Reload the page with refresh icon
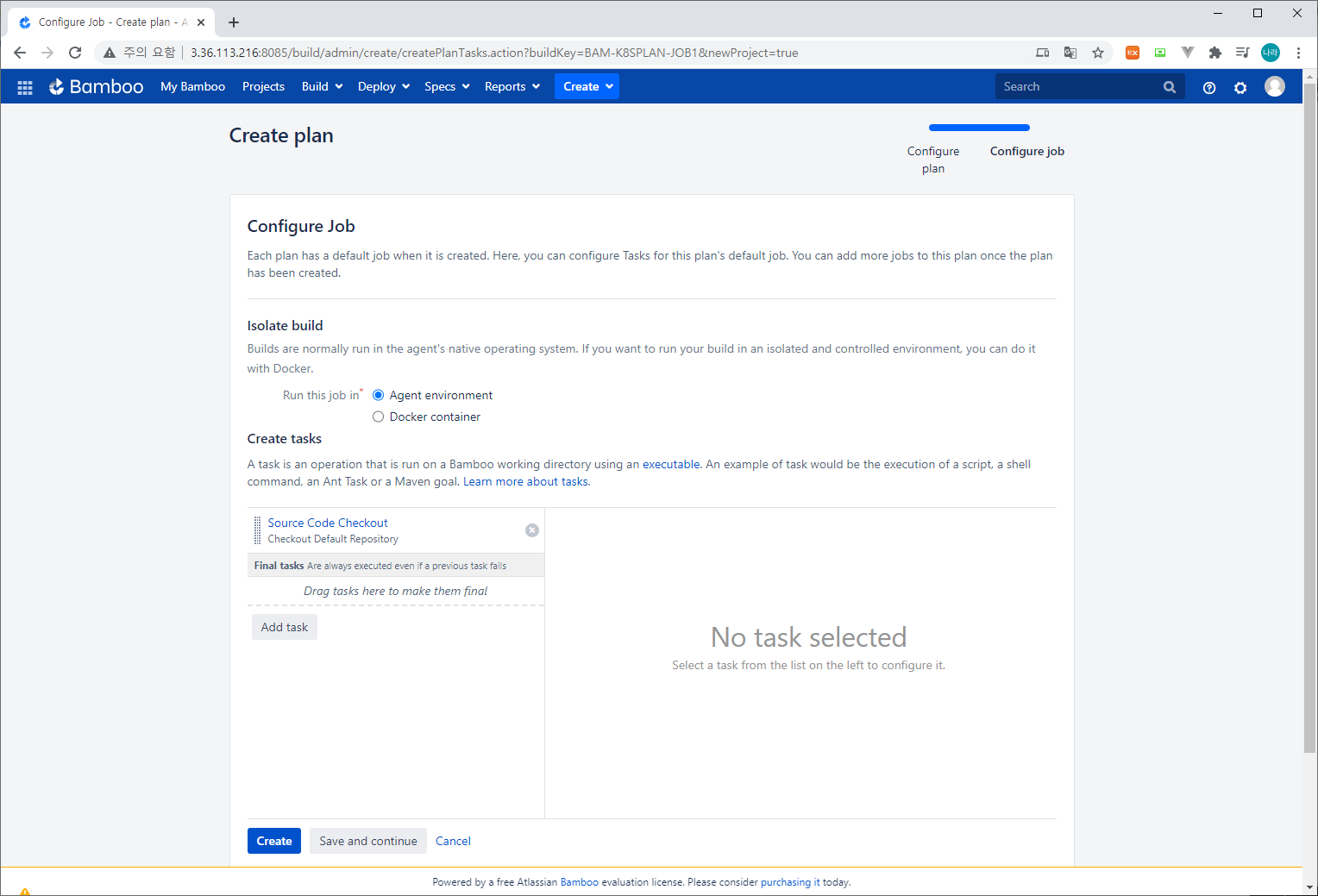Image resolution: width=1318 pixels, height=896 pixels. coord(75,53)
